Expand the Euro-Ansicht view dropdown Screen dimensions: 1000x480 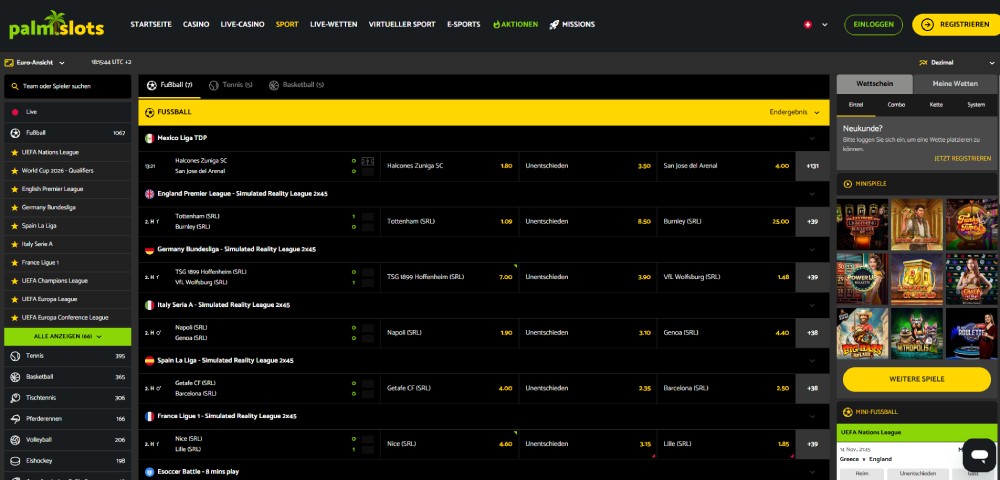click(39, 62)
